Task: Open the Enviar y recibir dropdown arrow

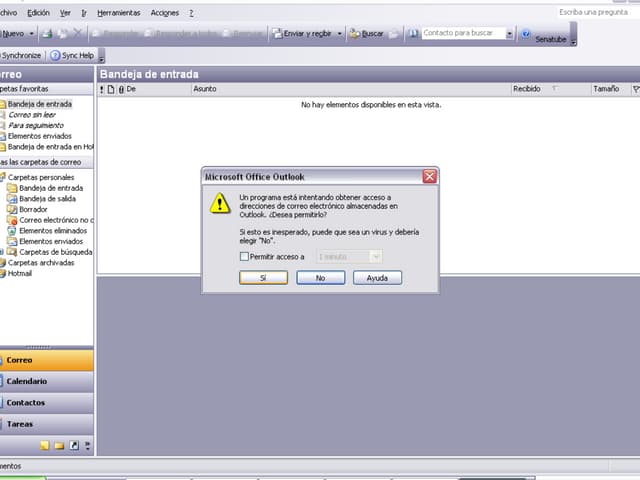Action: 339,34
